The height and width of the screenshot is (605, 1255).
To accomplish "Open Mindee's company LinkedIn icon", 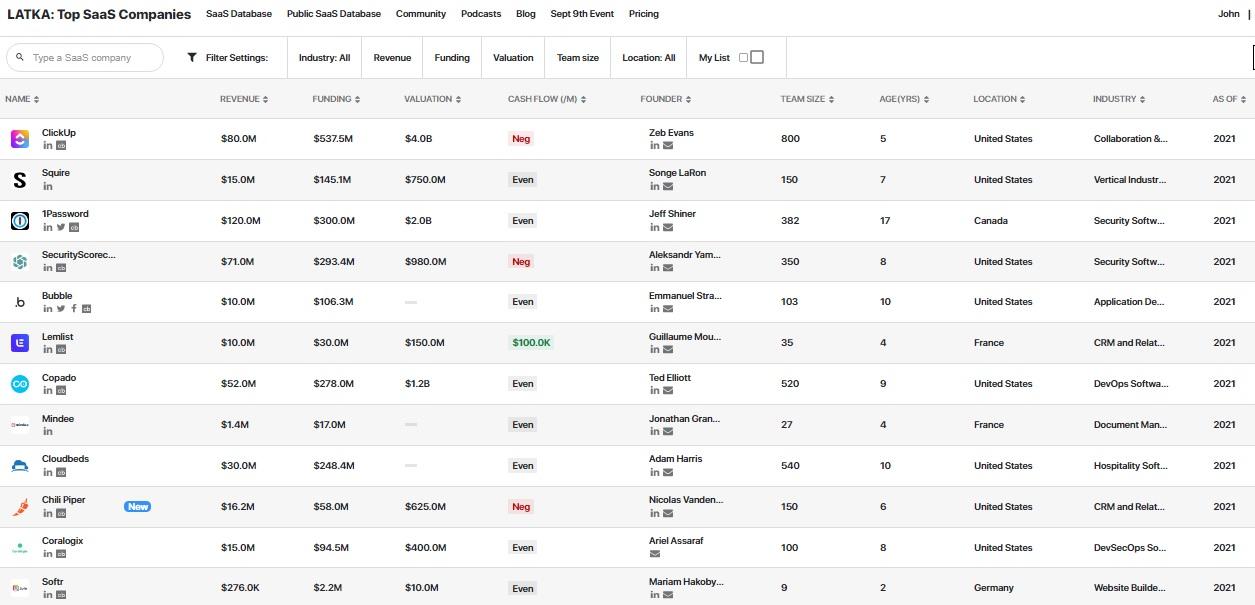I will (48, 432).
